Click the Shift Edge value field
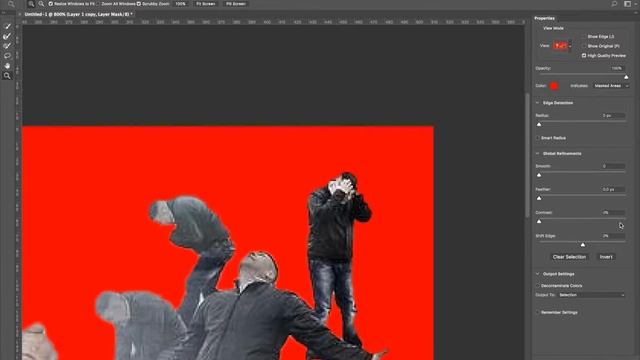 [613, 236]
